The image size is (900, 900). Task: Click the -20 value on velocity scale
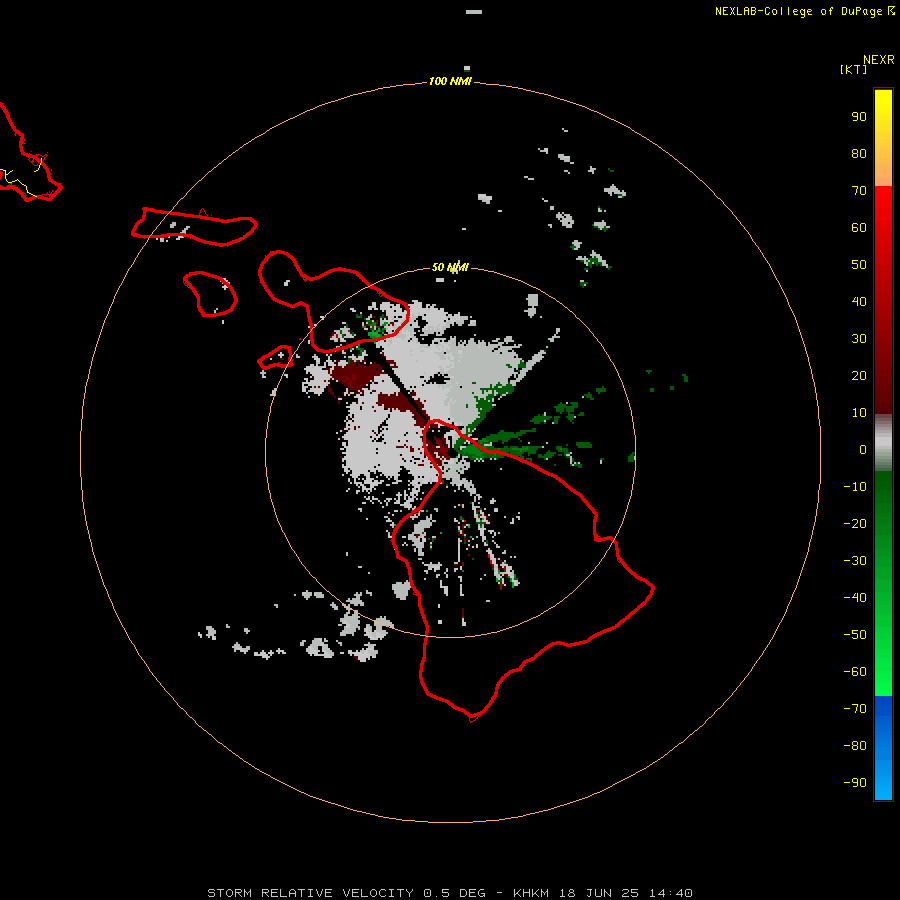pyautogui.click(x=855, y=523)
